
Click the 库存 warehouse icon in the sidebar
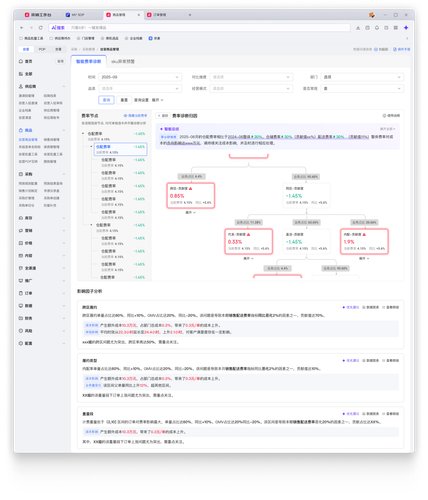(21, 218)
